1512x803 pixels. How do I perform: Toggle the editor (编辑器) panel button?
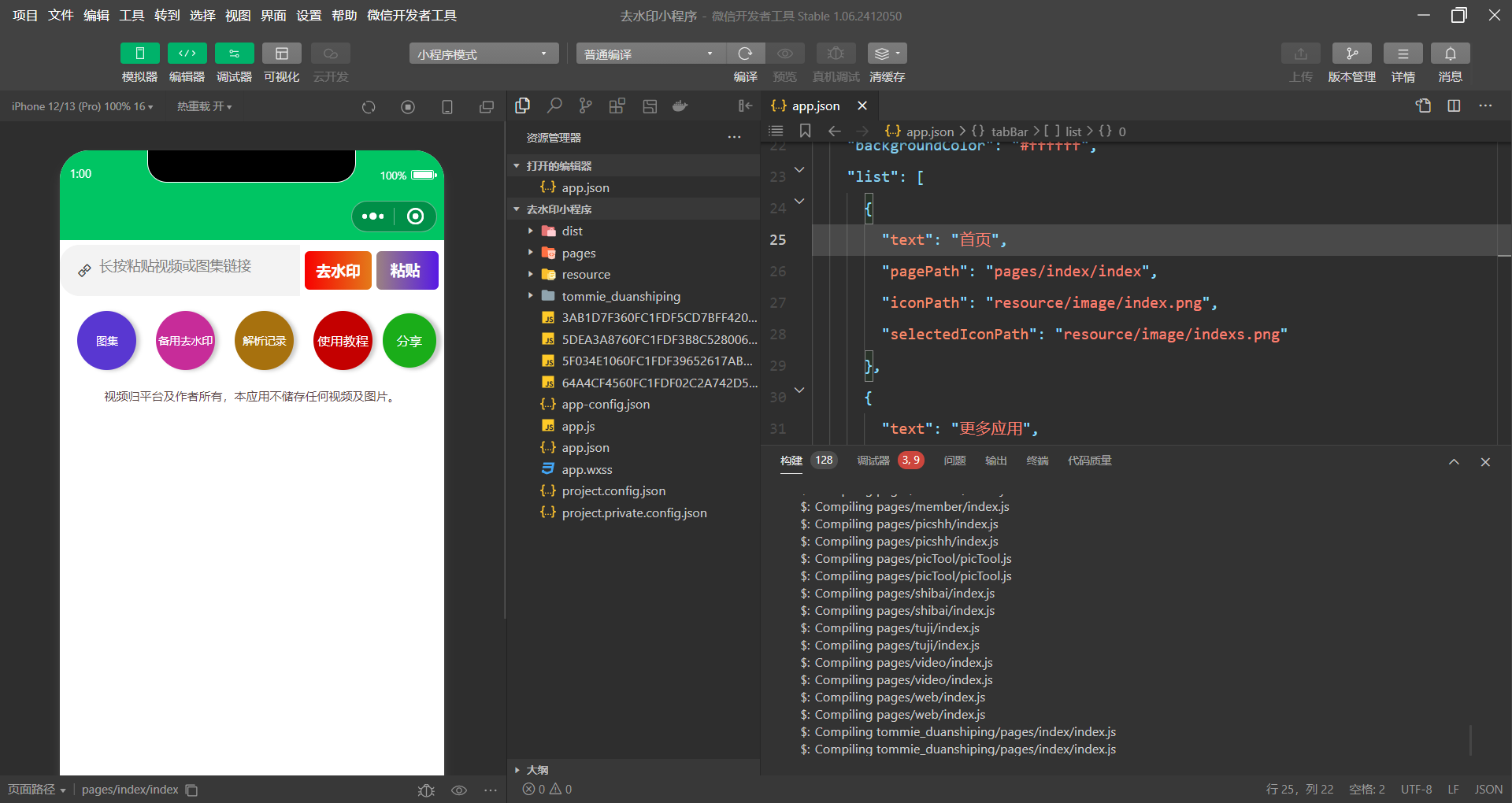(x=187, y=54)
